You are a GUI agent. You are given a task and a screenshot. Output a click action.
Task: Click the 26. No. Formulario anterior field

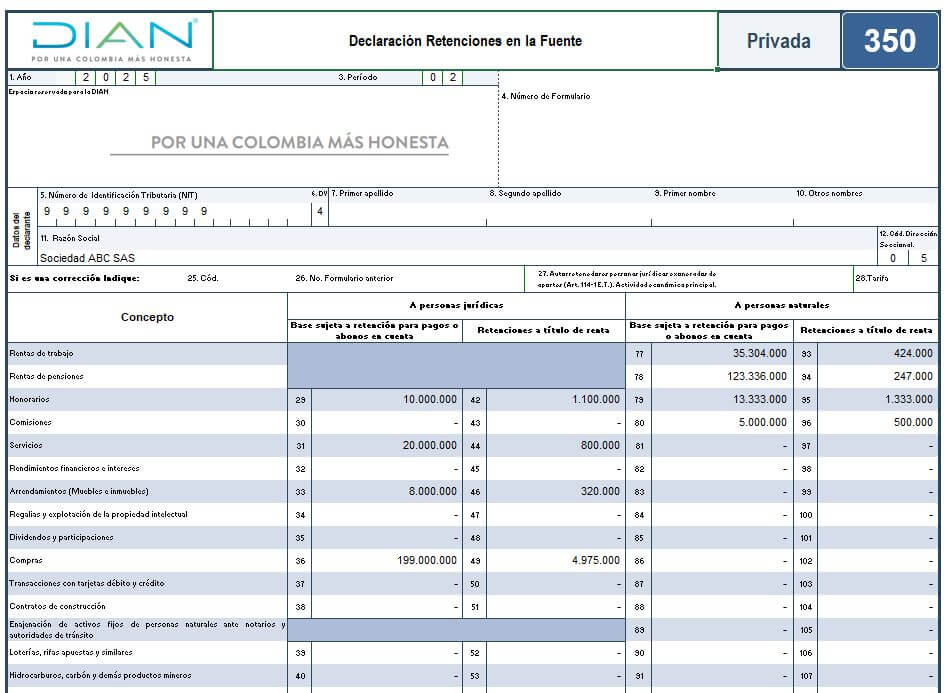pos(344,279)
